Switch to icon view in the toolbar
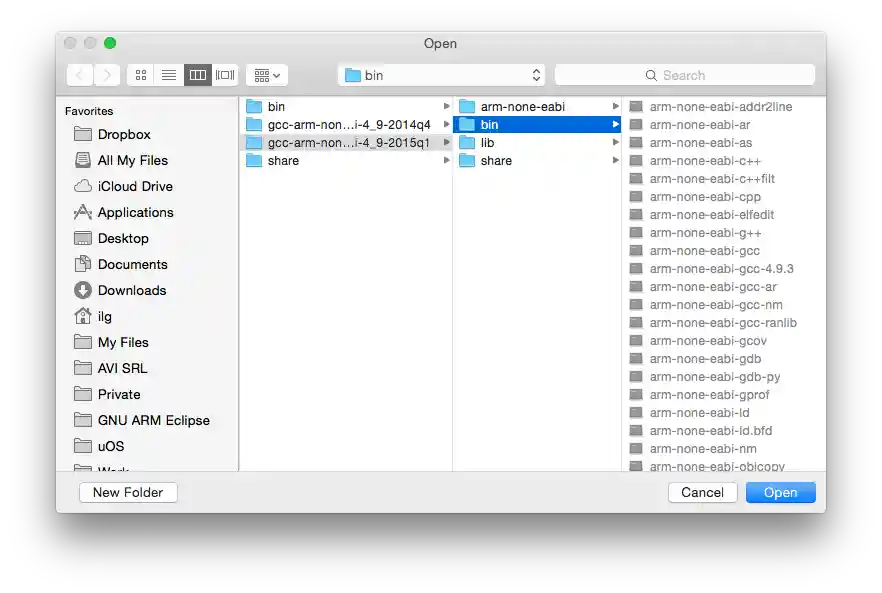This screenshot has width=882, height=593. tap(140, 74)
